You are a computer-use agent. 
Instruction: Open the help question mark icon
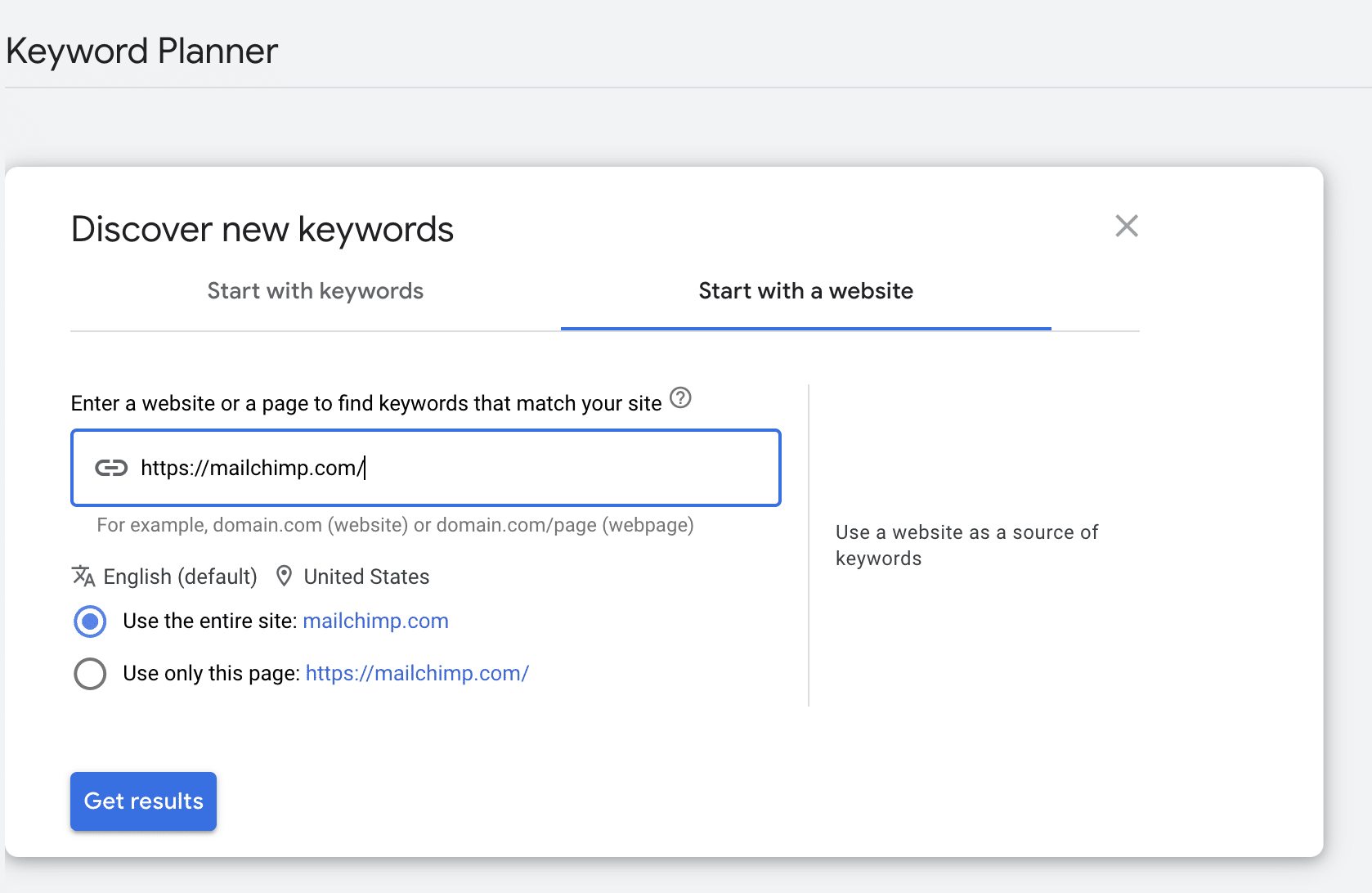pyautogui.click(x=680, y=398)
